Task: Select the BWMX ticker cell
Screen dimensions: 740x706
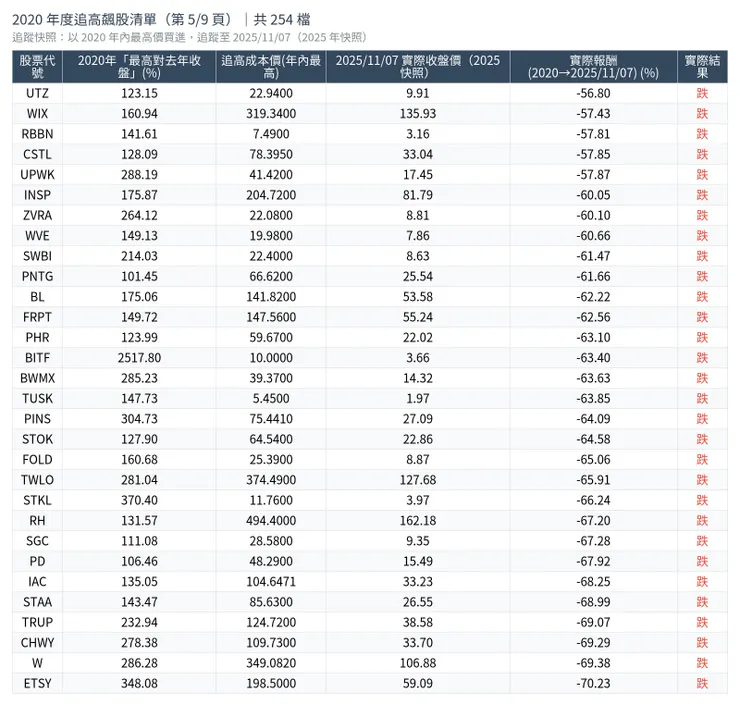Action: [x=37, y=378]
